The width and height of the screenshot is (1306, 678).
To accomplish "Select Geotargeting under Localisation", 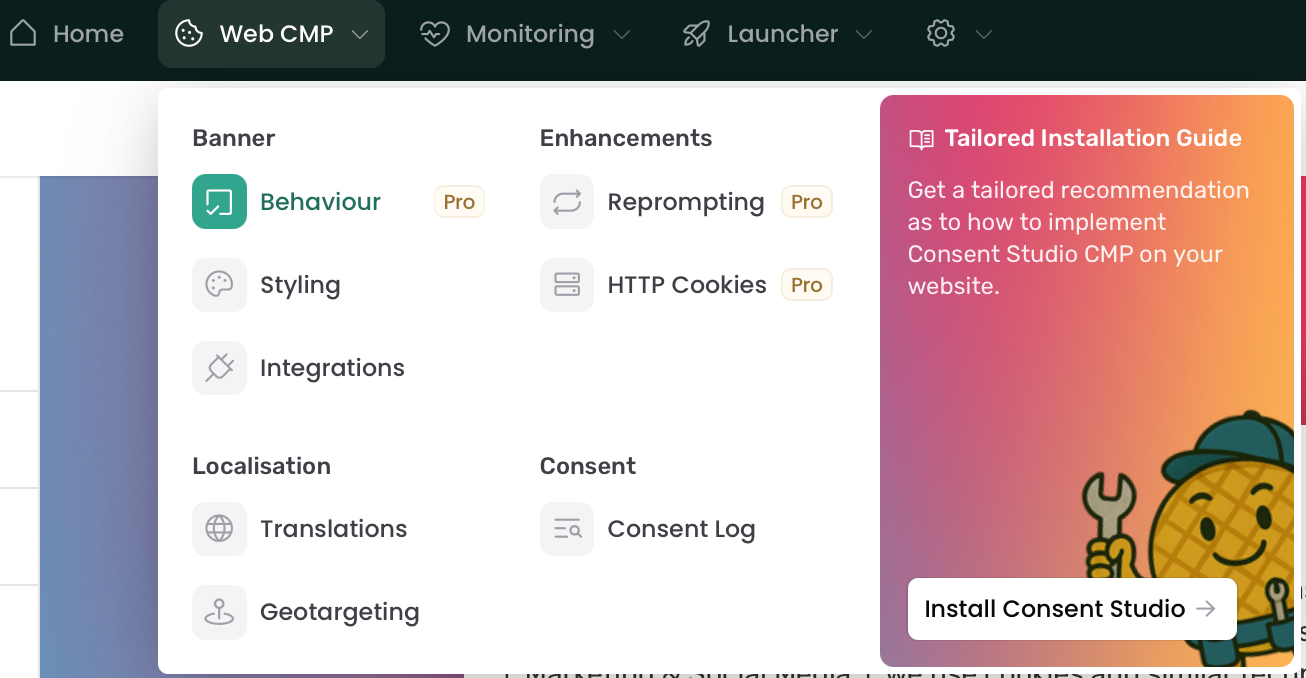I will 339,613.
